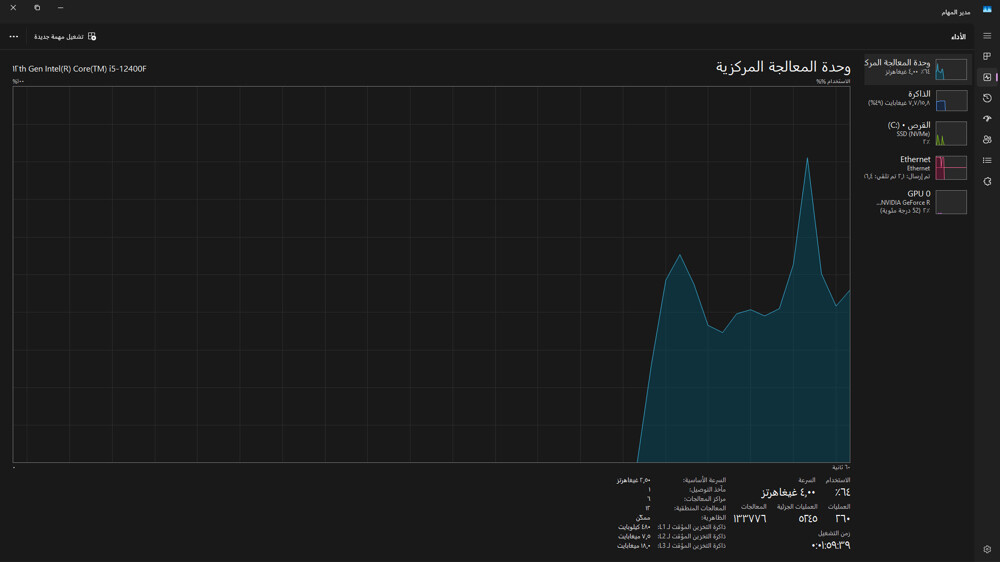Image resolution: width=1000 pixels, height=562 pixels.
Task: Click the '٥٢٤٥' threads count value
Action: (807, 519)
